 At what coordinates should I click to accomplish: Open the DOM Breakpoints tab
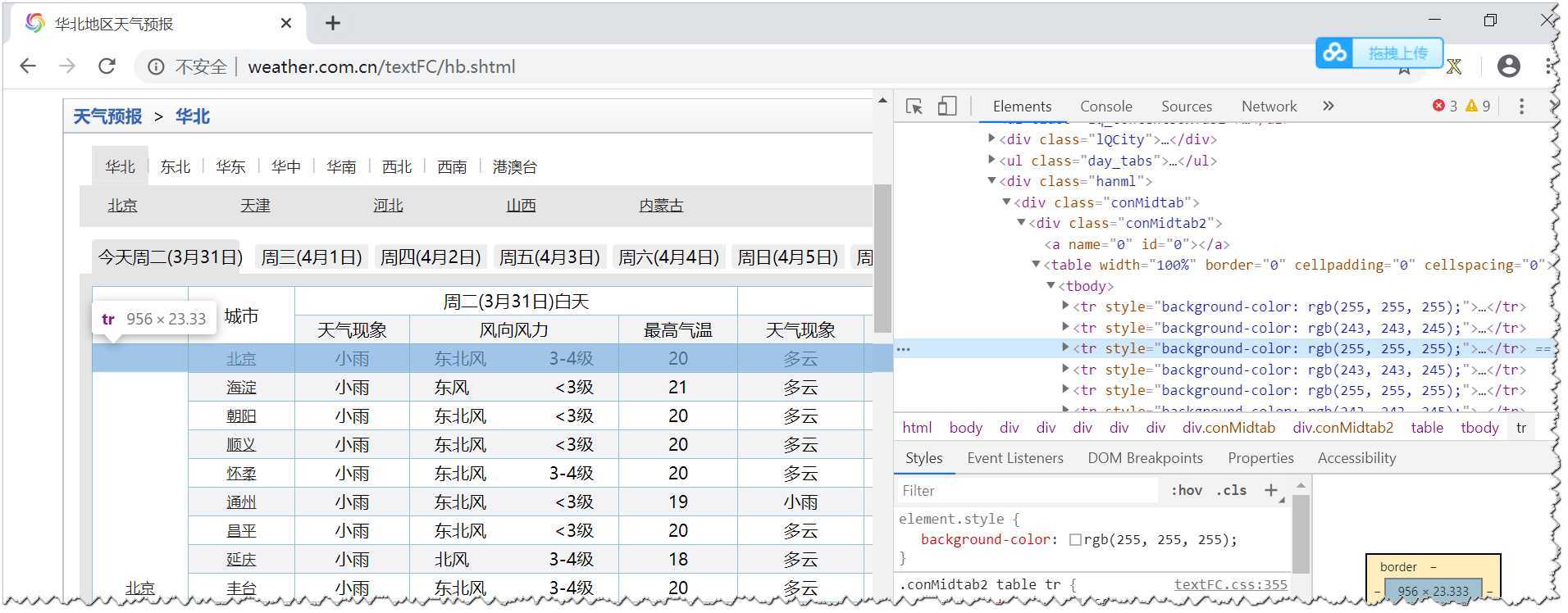(x=1145, y=458)
